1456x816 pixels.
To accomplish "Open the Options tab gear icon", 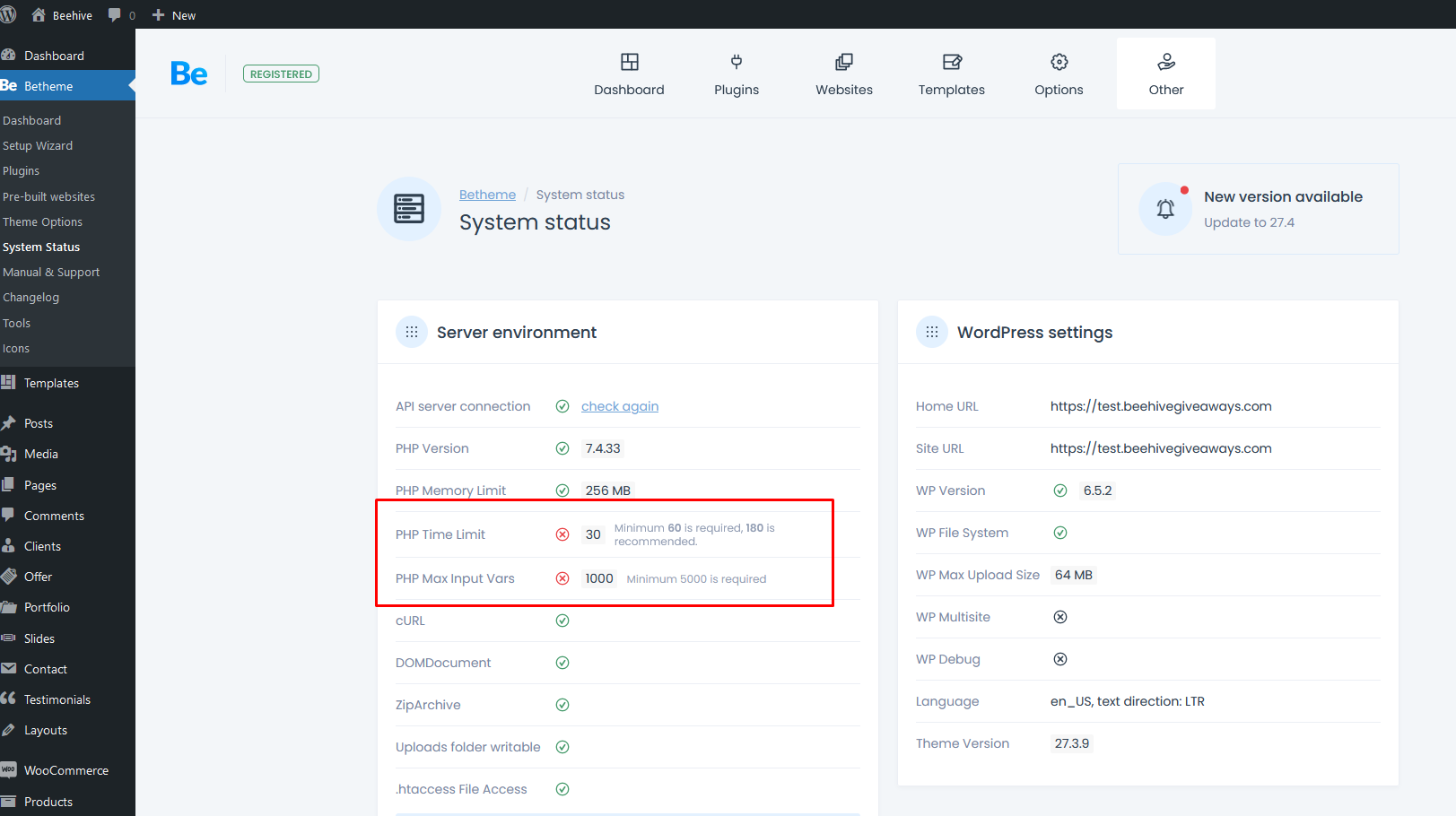I will point(1059,62).
